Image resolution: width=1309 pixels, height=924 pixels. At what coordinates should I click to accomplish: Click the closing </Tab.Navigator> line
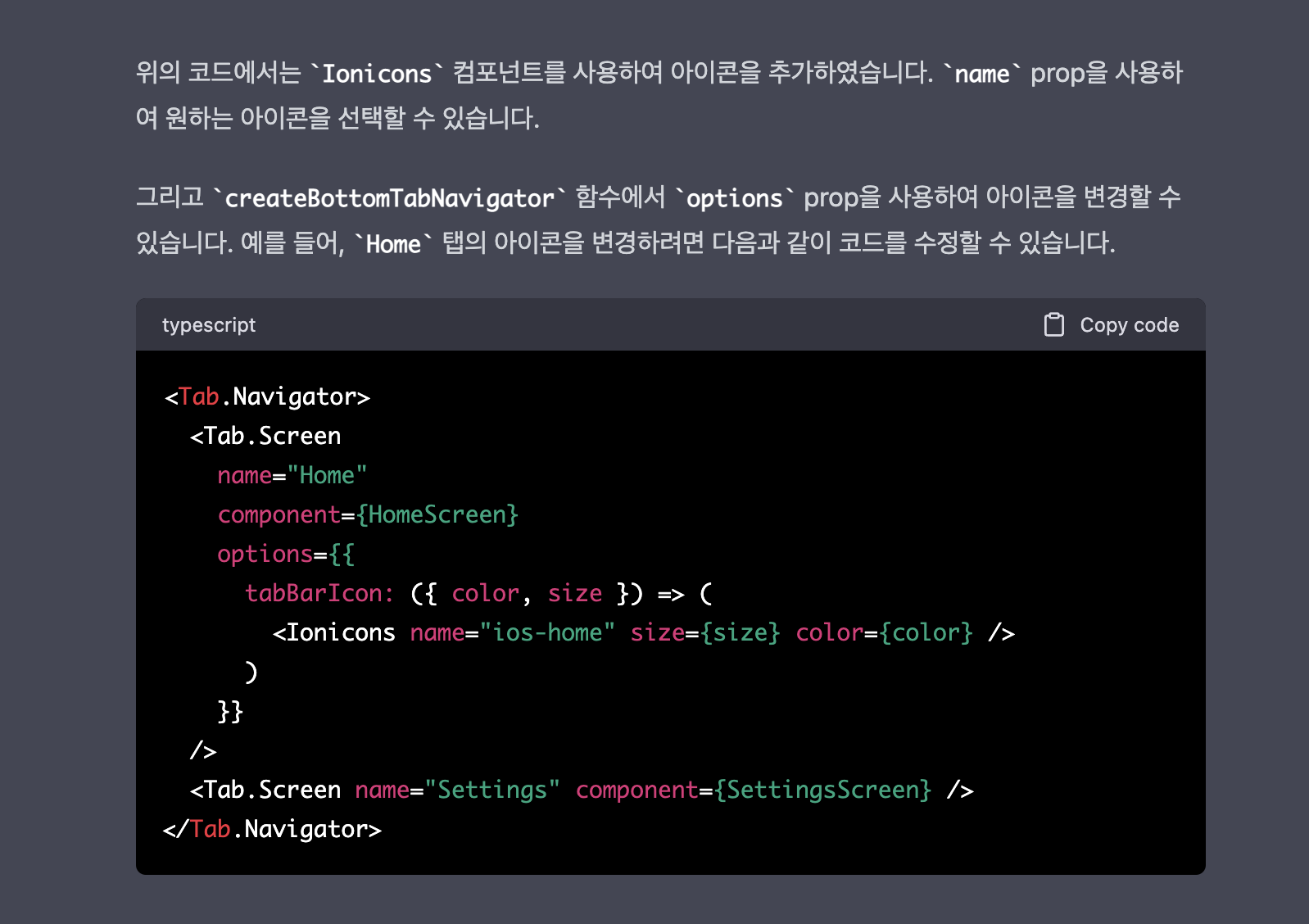click(273, 830)
